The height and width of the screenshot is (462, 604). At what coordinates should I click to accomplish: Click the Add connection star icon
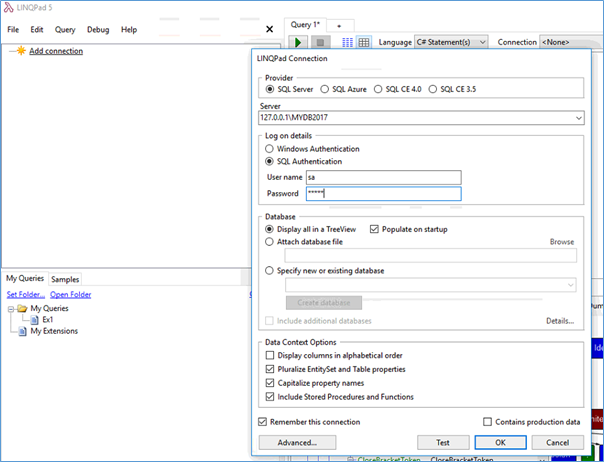[21, 50]
